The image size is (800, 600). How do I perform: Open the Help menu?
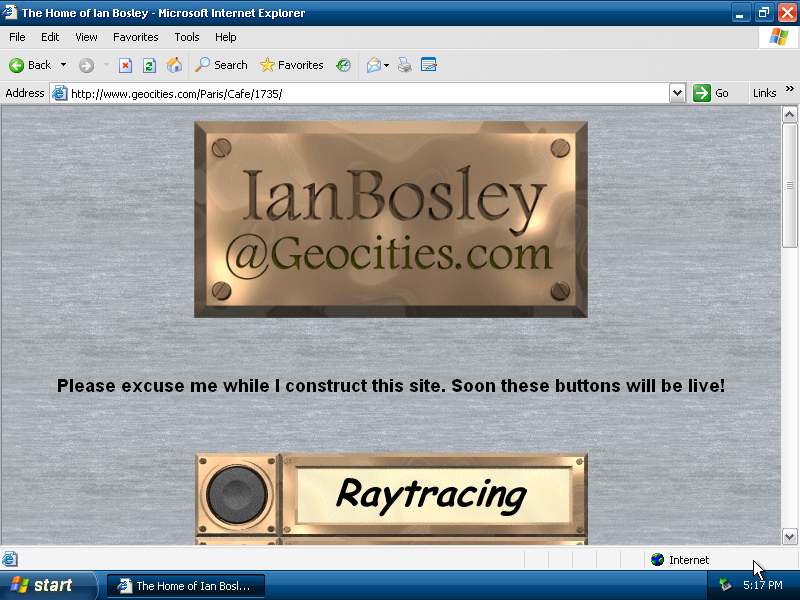click(226, 37)
